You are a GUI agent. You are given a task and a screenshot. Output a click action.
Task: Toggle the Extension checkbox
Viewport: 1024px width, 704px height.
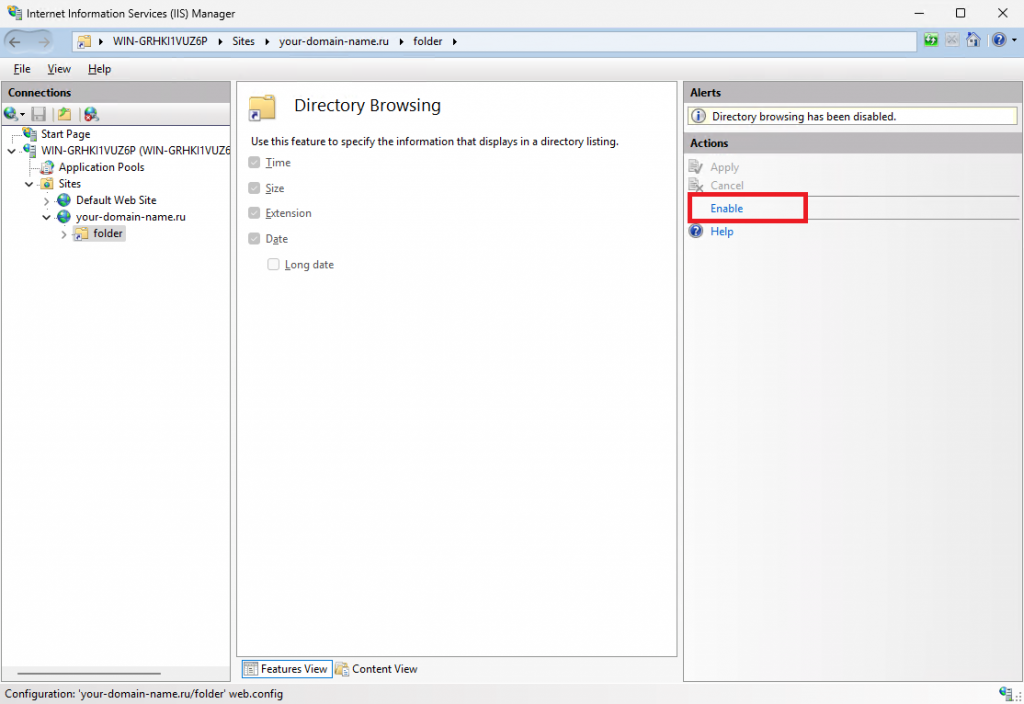tap(254, 213)
